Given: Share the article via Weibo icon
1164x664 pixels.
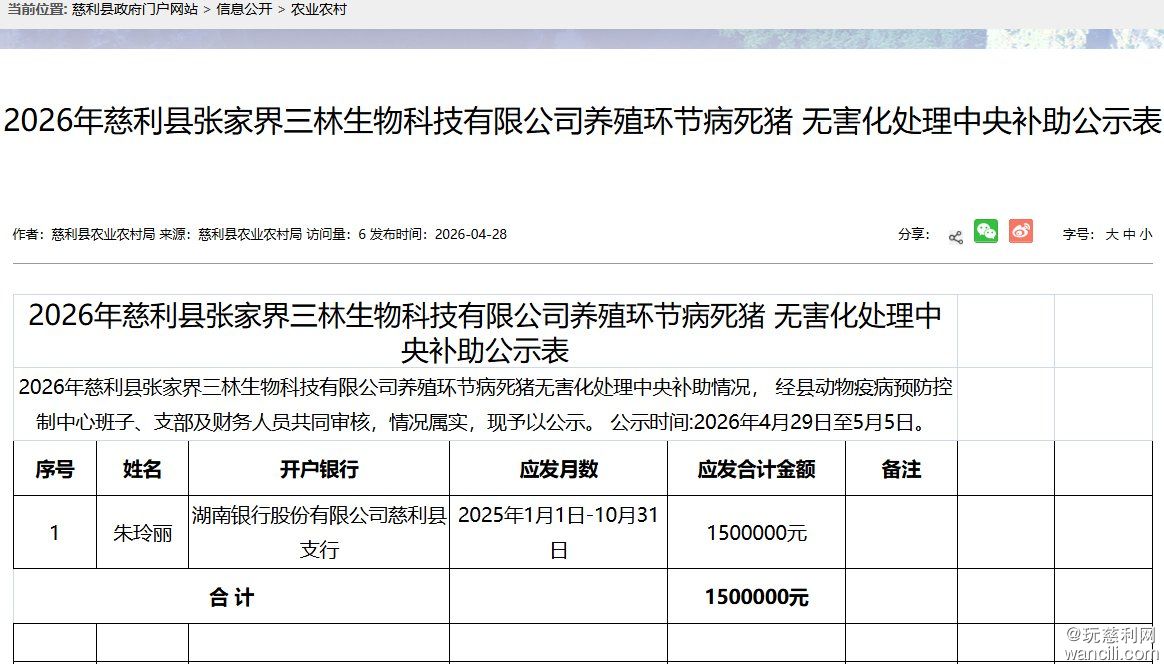Looking at the screenshot, I should (x=1020, y=232).
